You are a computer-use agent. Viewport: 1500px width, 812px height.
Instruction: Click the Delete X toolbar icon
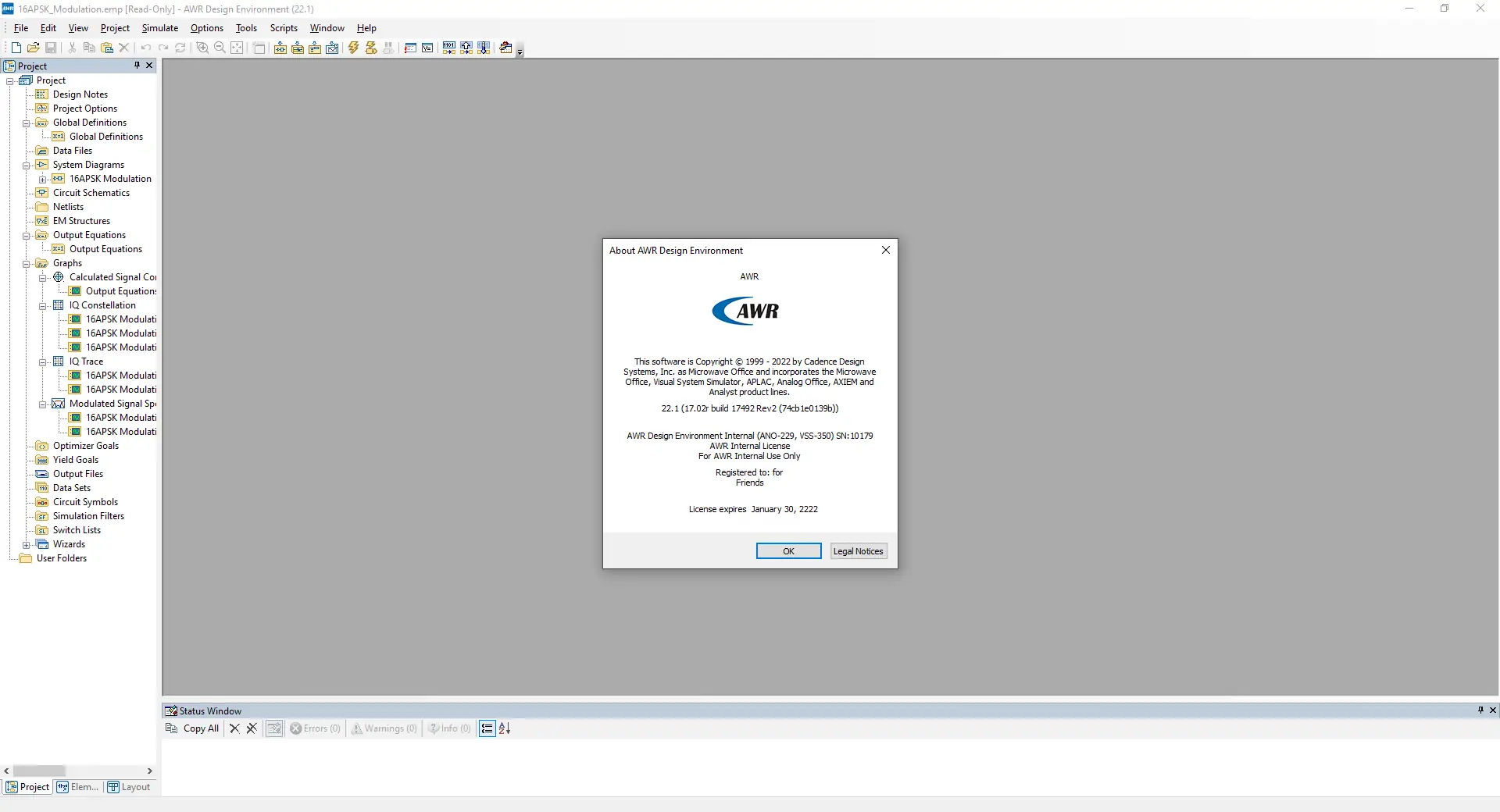tap(123, 48)
